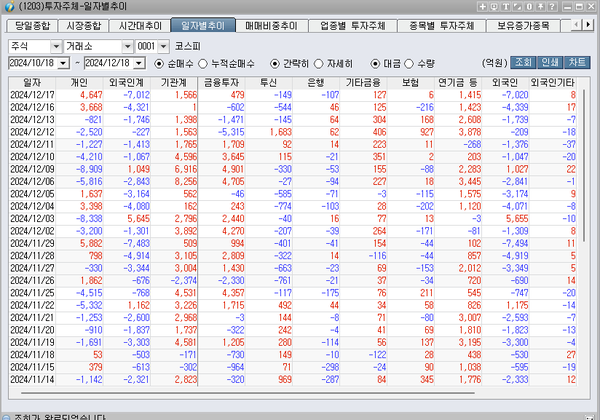Open the start date 2024/10/18 picker
This screenshot has height=420, width=600.
64,63
